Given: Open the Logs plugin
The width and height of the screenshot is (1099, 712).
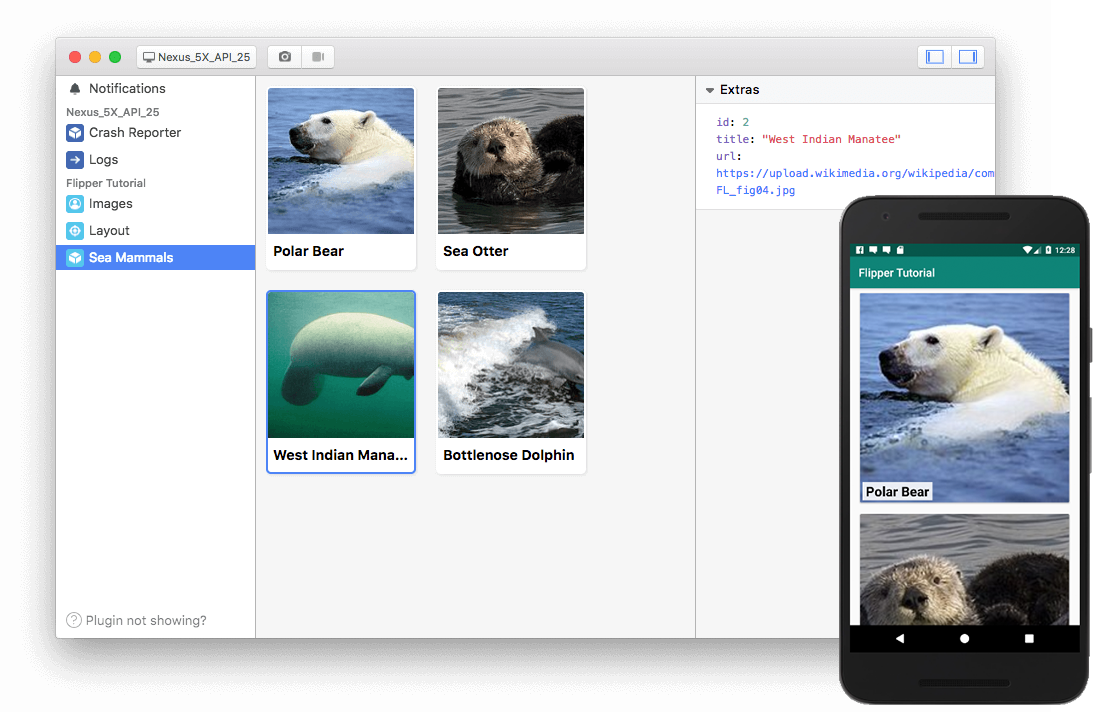Looking at the screenshot, I should (x=105, y=159).
